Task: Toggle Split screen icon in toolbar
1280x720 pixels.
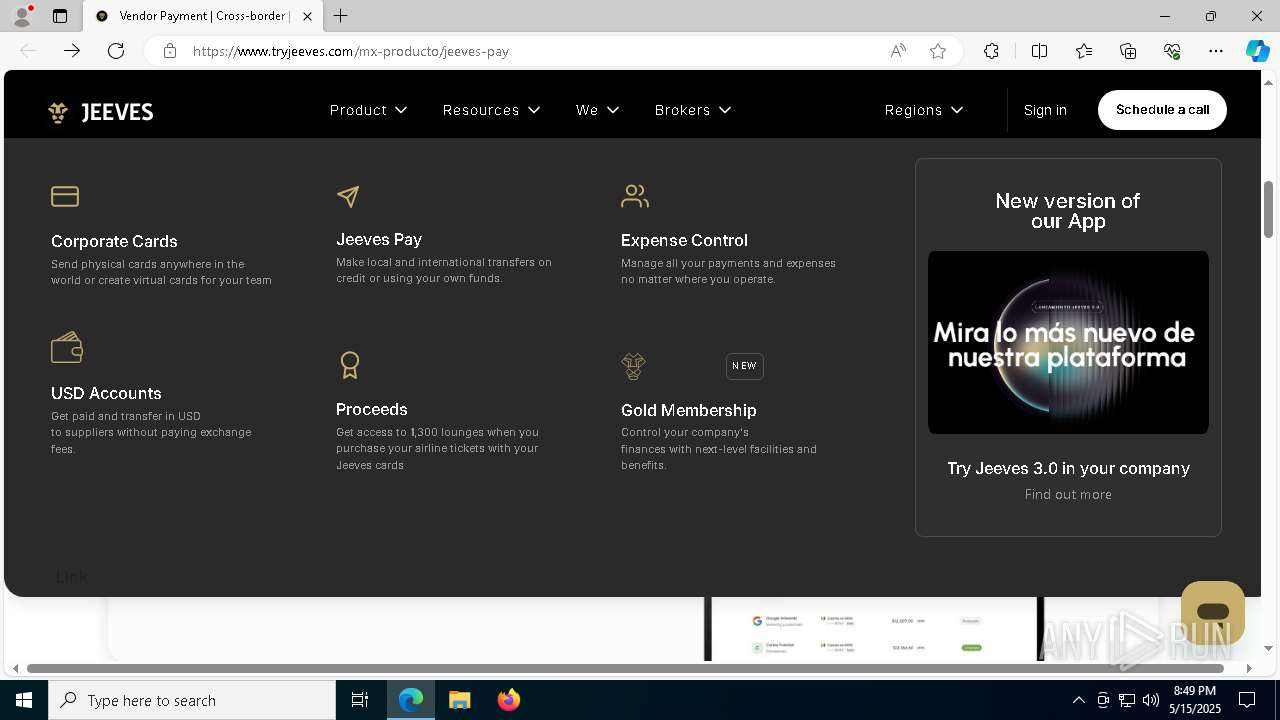Action: 1039,51
